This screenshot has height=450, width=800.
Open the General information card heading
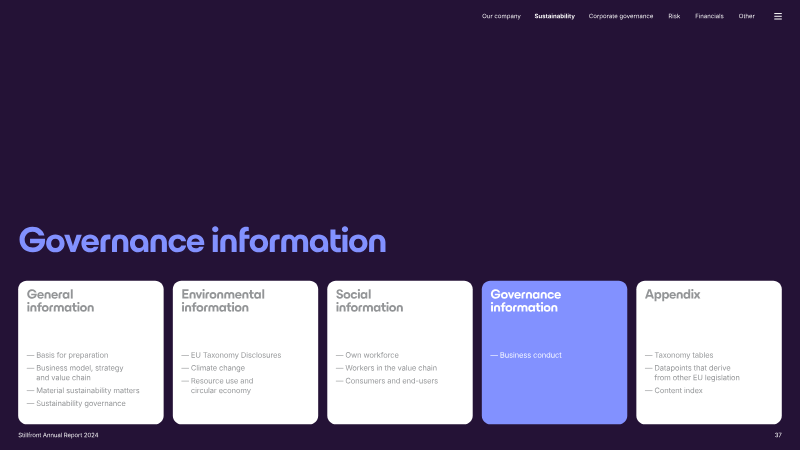pos(60,301)
